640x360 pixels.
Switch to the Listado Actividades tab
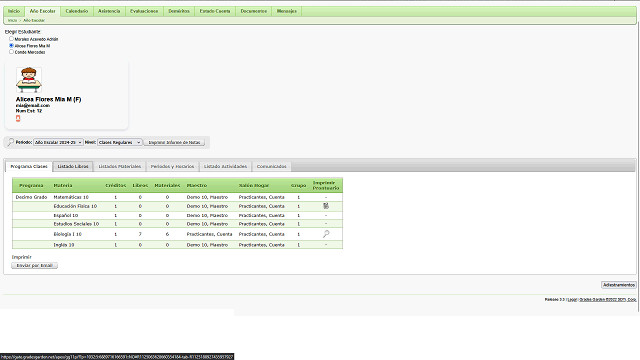tap(225, 167)
